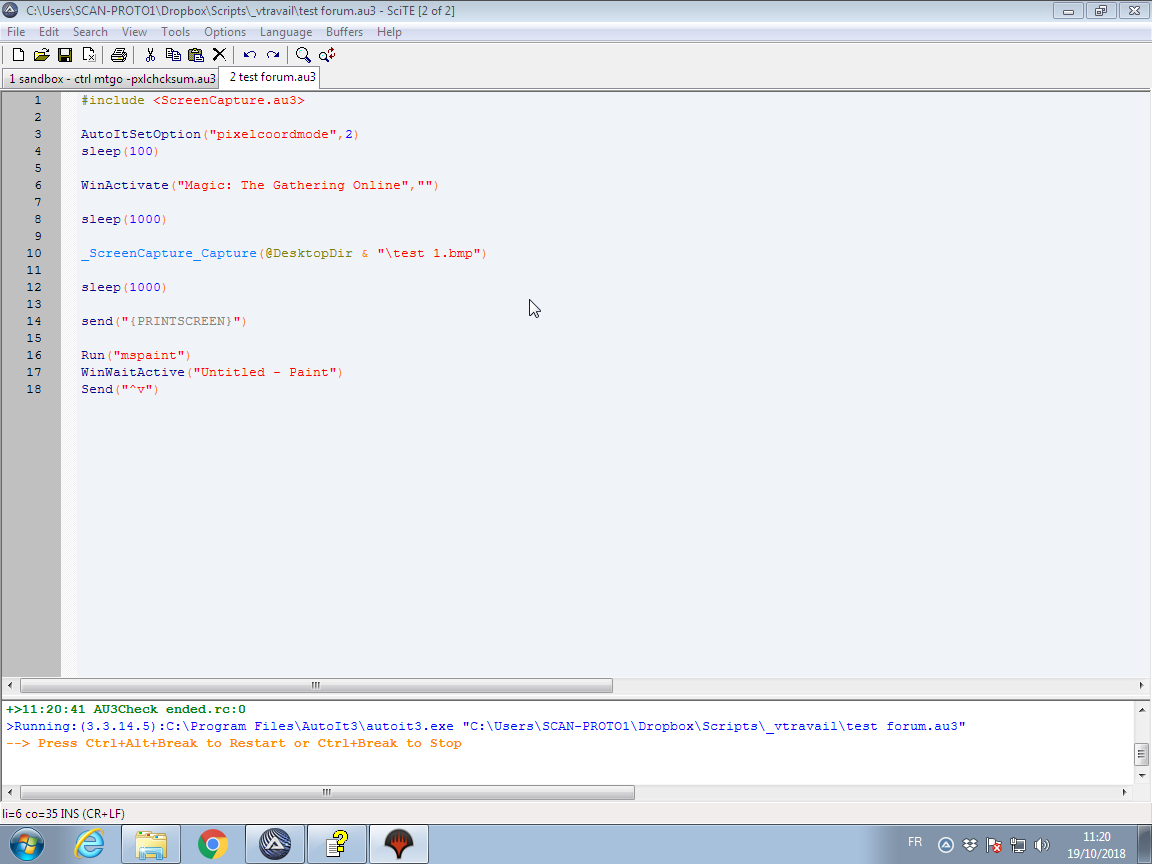Cut selection using the scissors icon
Viewport: 1152px width, 864px height.
click(150, 55)
